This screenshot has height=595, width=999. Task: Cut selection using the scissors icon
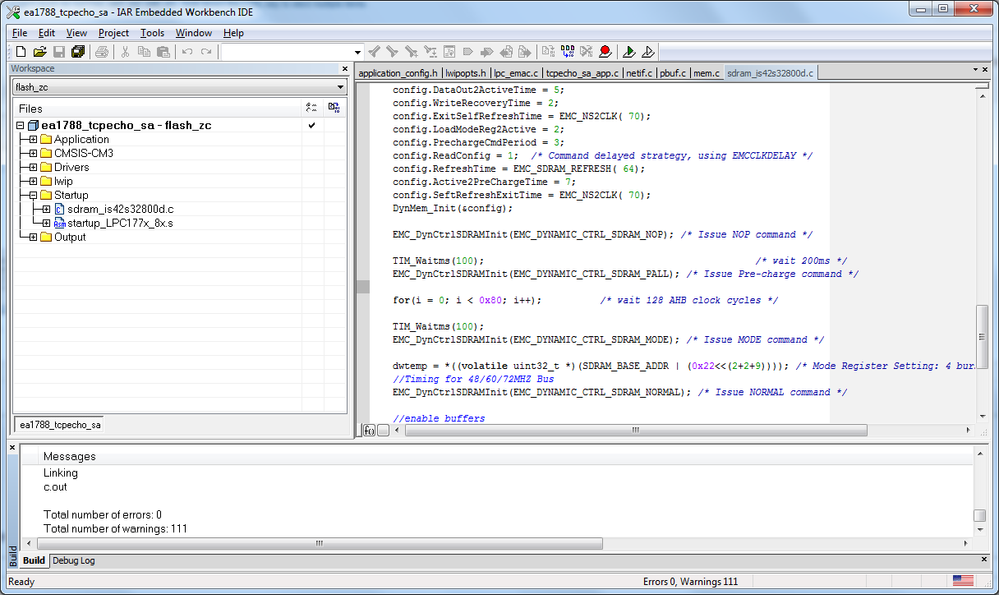(x=125, y=52)
